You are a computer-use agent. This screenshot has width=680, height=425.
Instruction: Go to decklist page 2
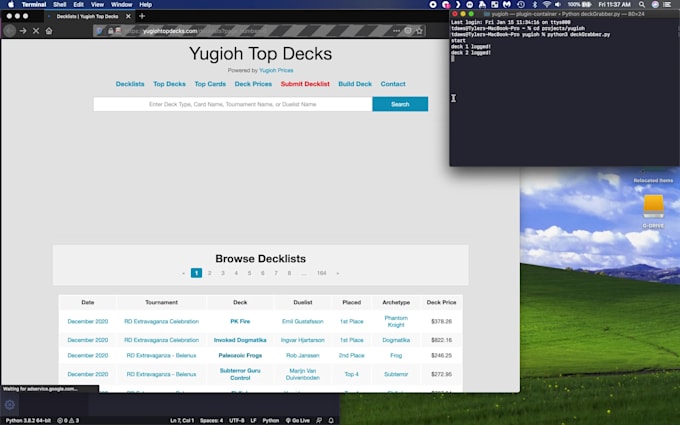[209, 273]
